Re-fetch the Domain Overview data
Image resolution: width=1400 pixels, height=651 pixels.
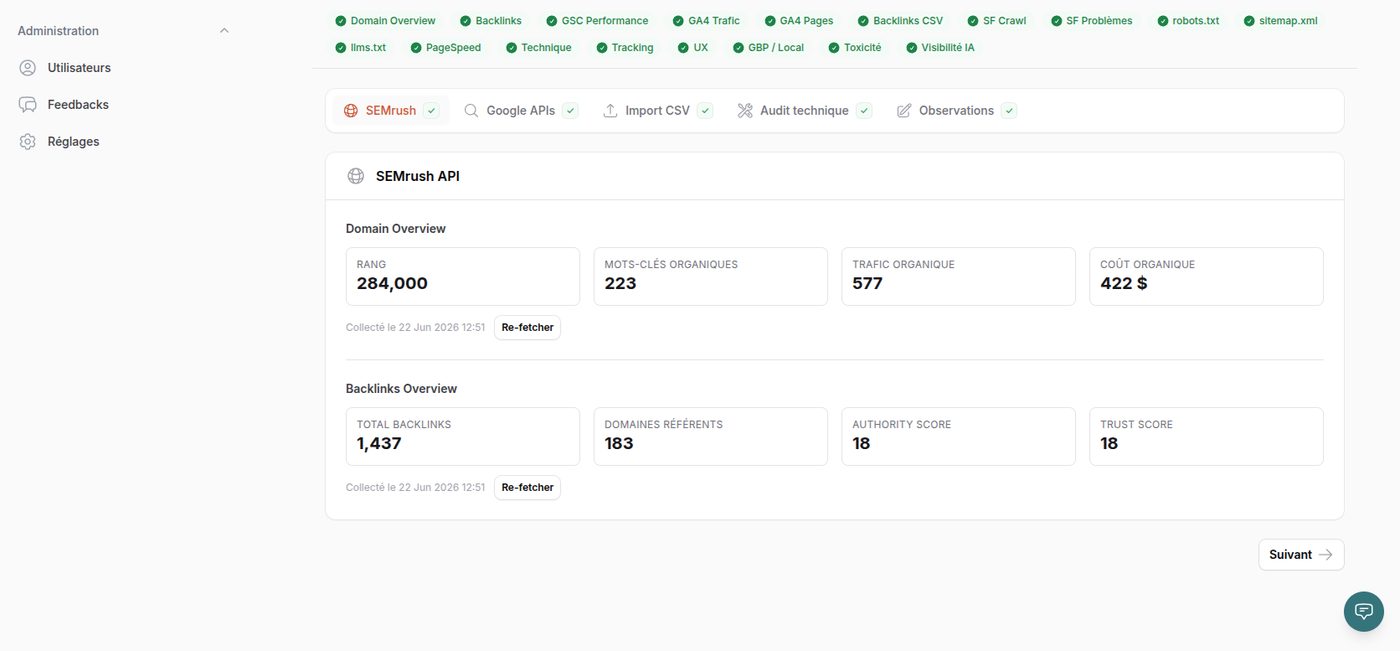(x=527, y=328)
